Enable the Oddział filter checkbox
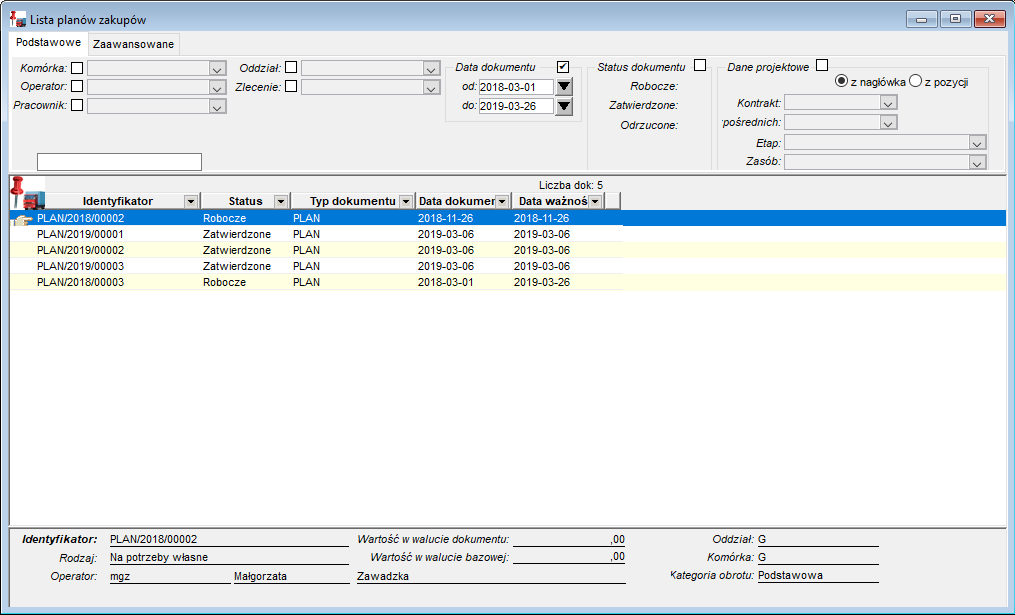Image resolution: width=1015 pixels, height=615 pixels. (291, 67)
